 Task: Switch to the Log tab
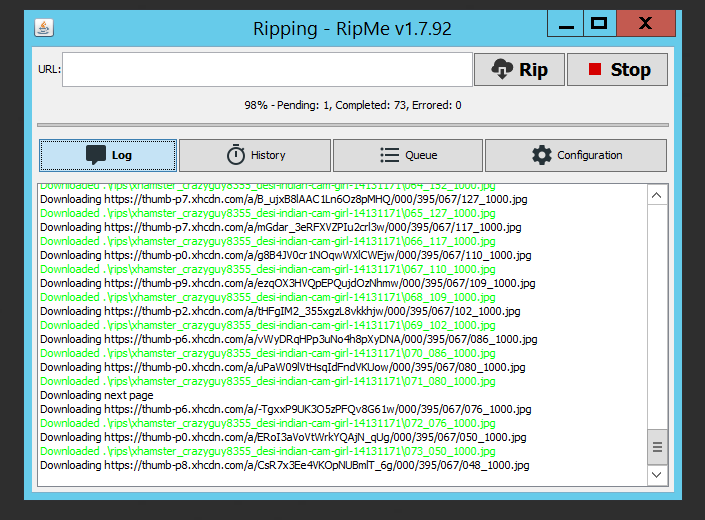pos(108,156)
